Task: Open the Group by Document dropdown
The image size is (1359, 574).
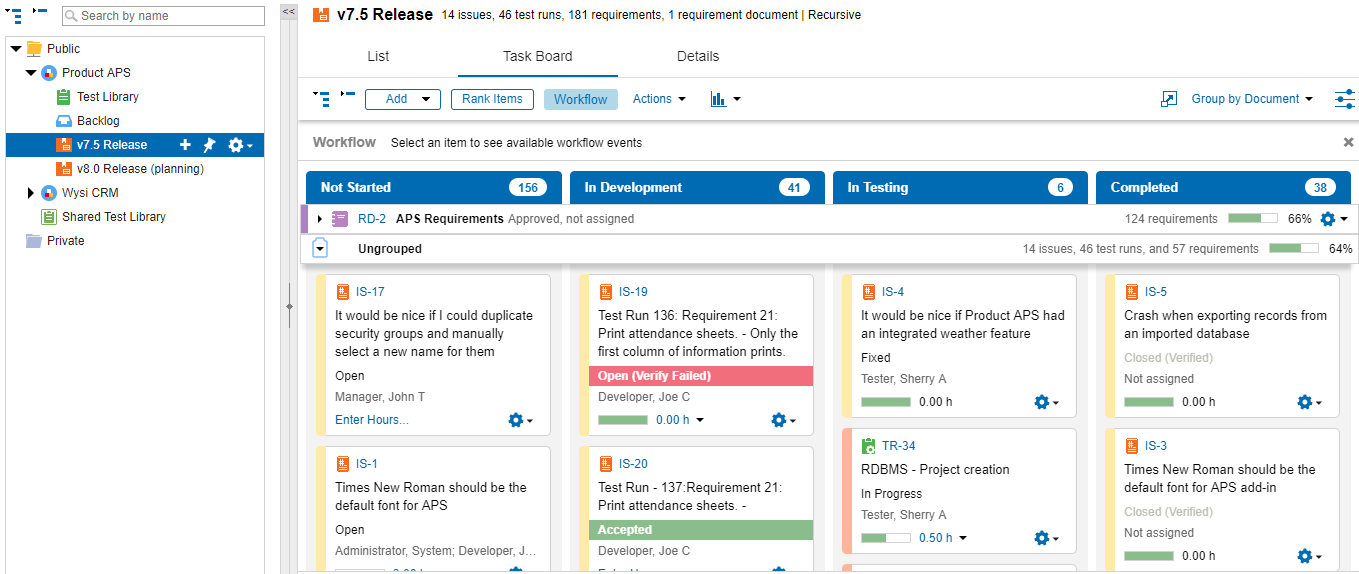Action: coord(1252,99)
